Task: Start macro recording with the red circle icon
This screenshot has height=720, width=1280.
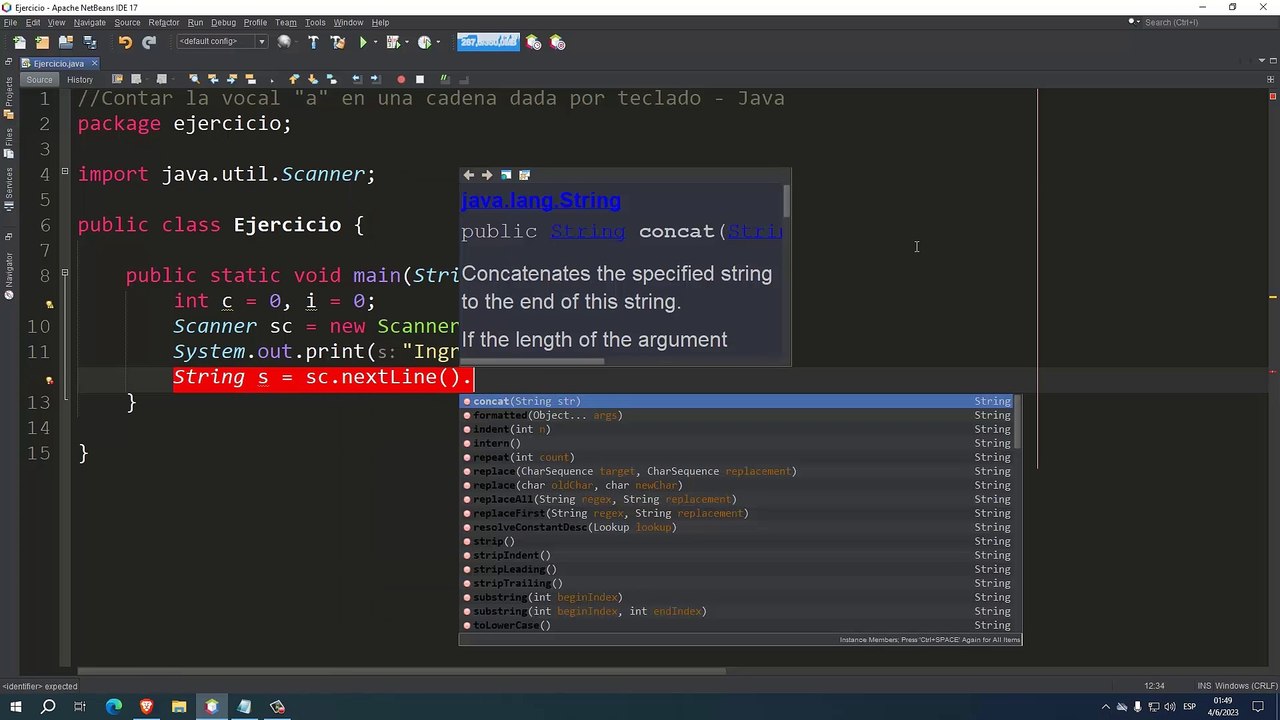Action: [x=401, y=79]
